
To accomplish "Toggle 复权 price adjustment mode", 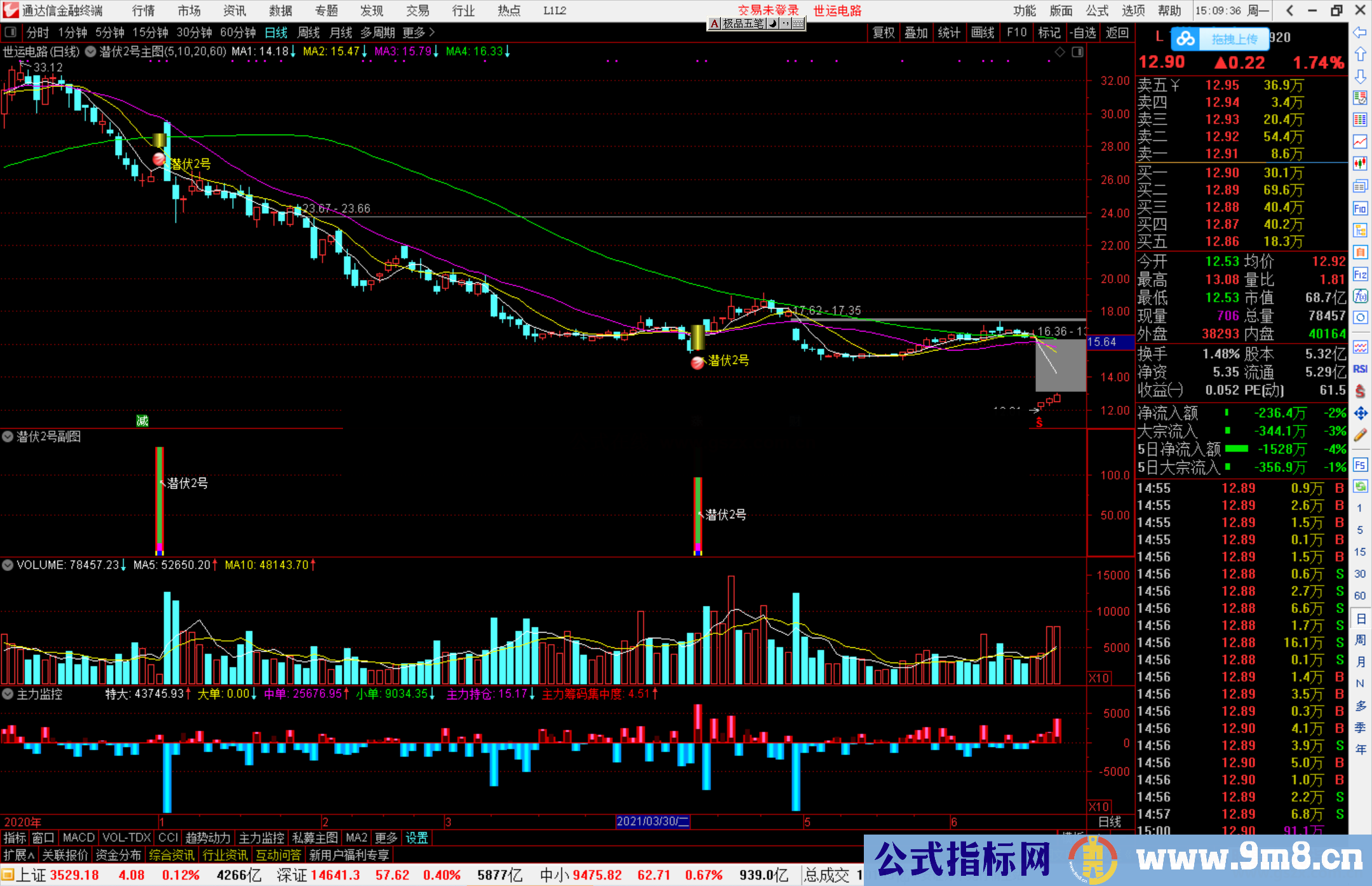I will [x=883, y=32].
